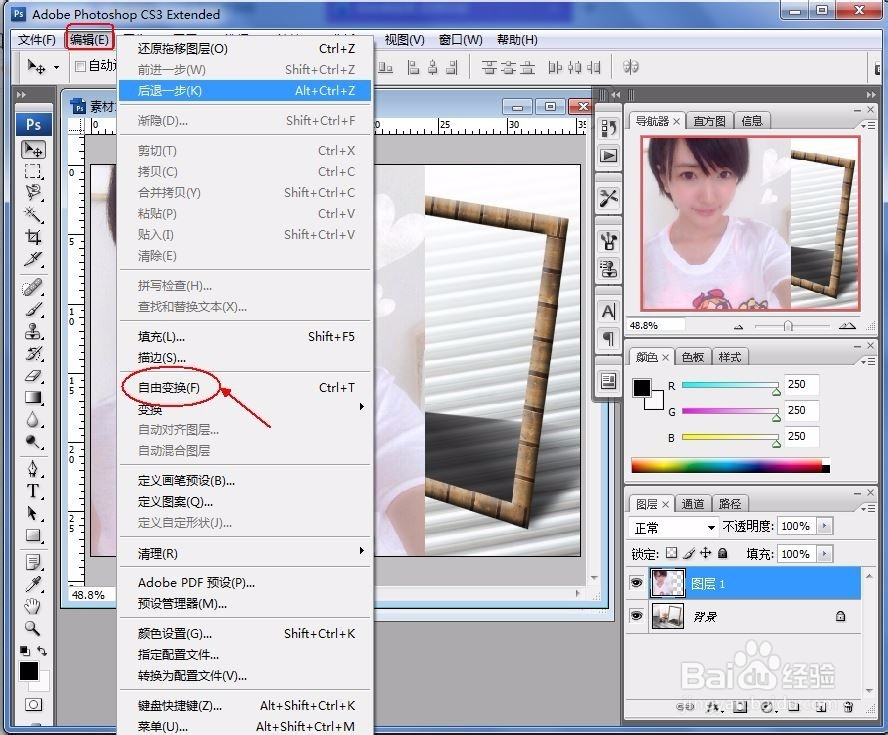The width and height of the screenshot is (888, 735).
Task: Select the Notes tool
Action: [33, 562]
